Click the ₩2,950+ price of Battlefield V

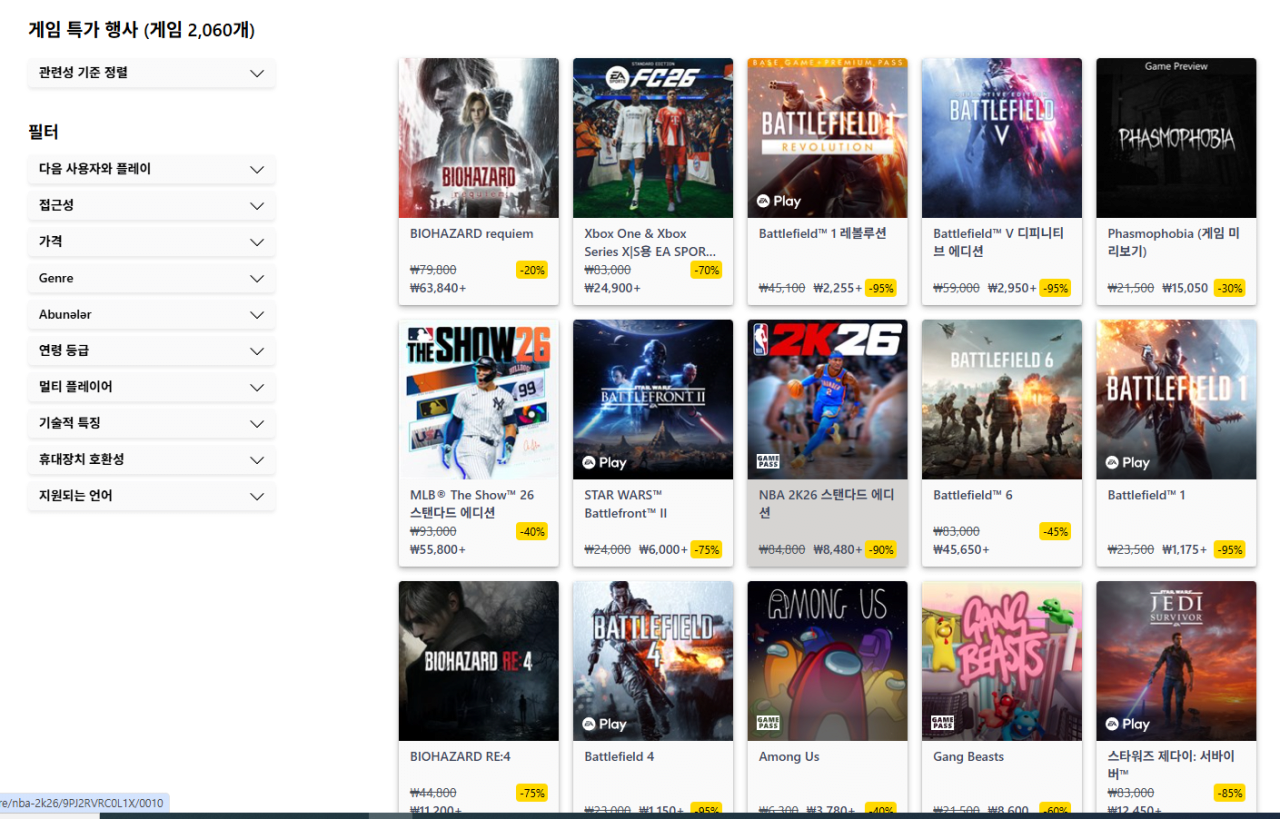[x=1012, y=288]
